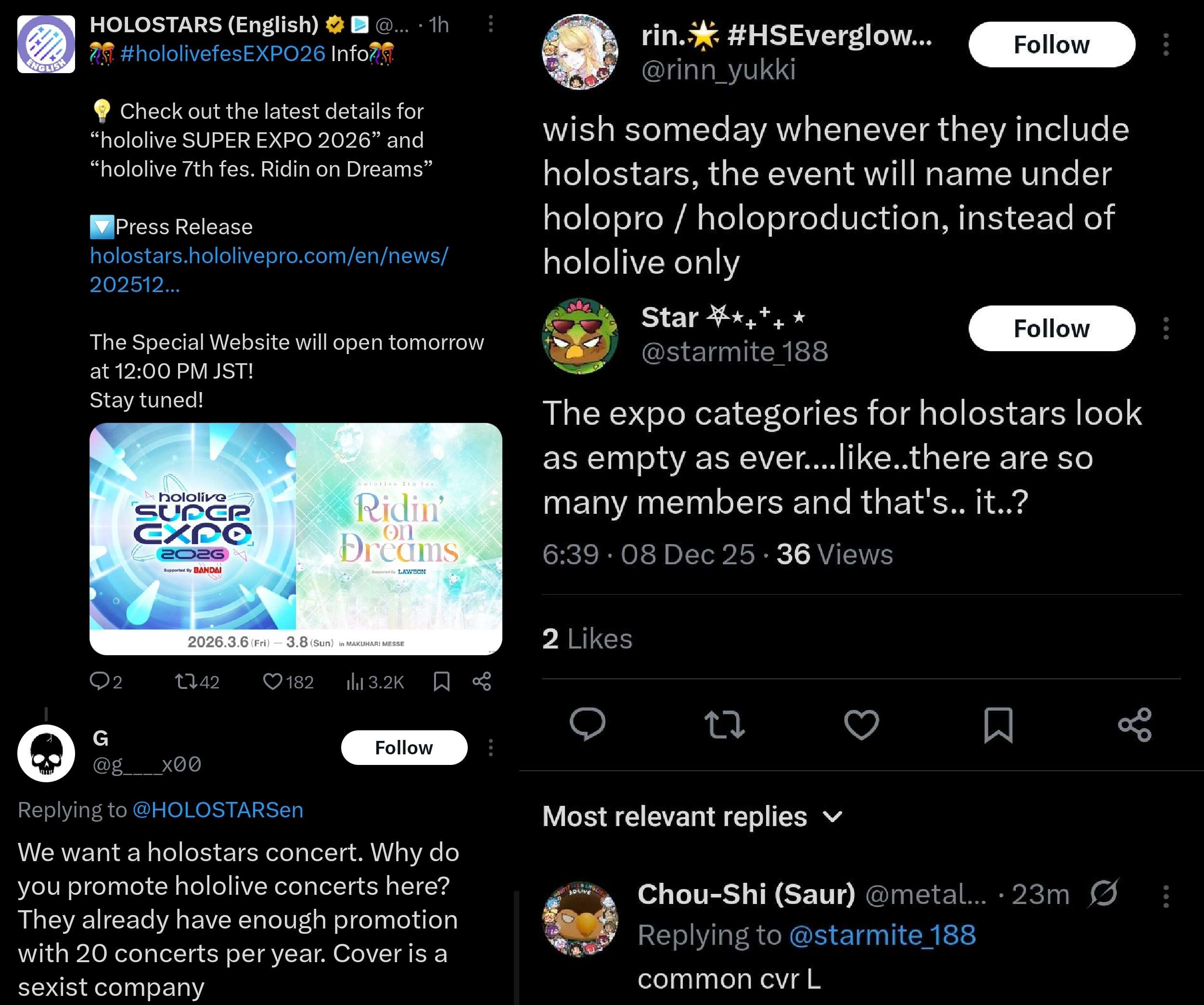
Task: Reply to the starmite_188 post
Action: point(588,725)
